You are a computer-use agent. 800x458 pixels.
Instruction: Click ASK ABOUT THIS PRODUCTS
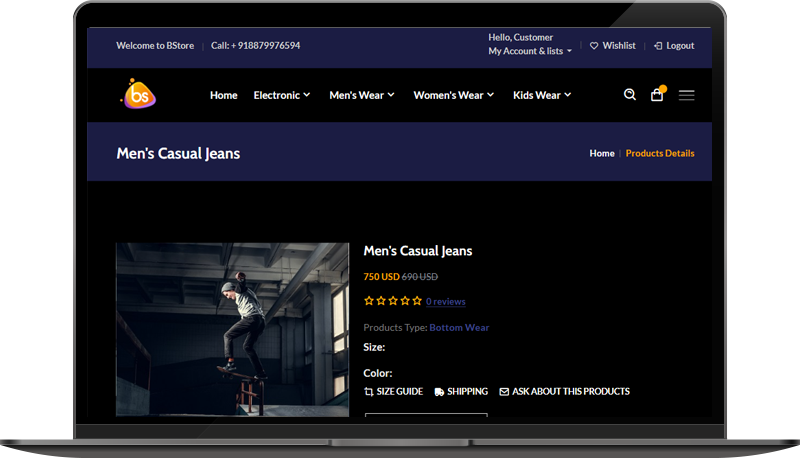point(571,392)
